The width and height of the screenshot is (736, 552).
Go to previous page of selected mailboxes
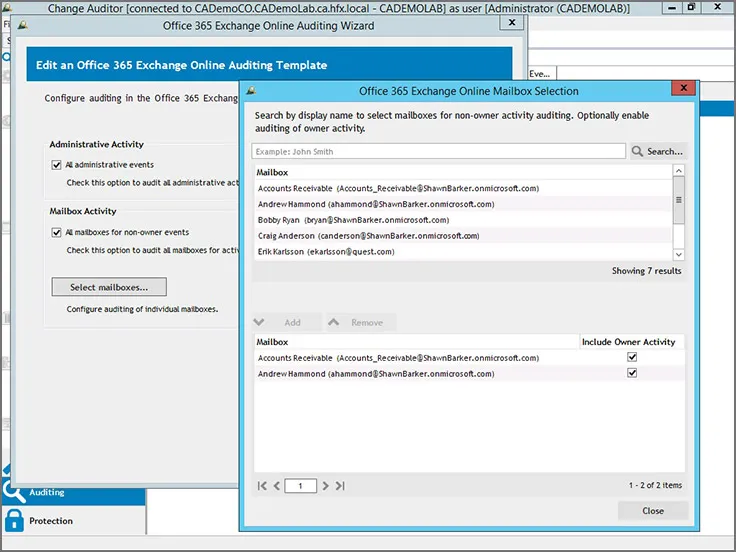coord(276,486)
